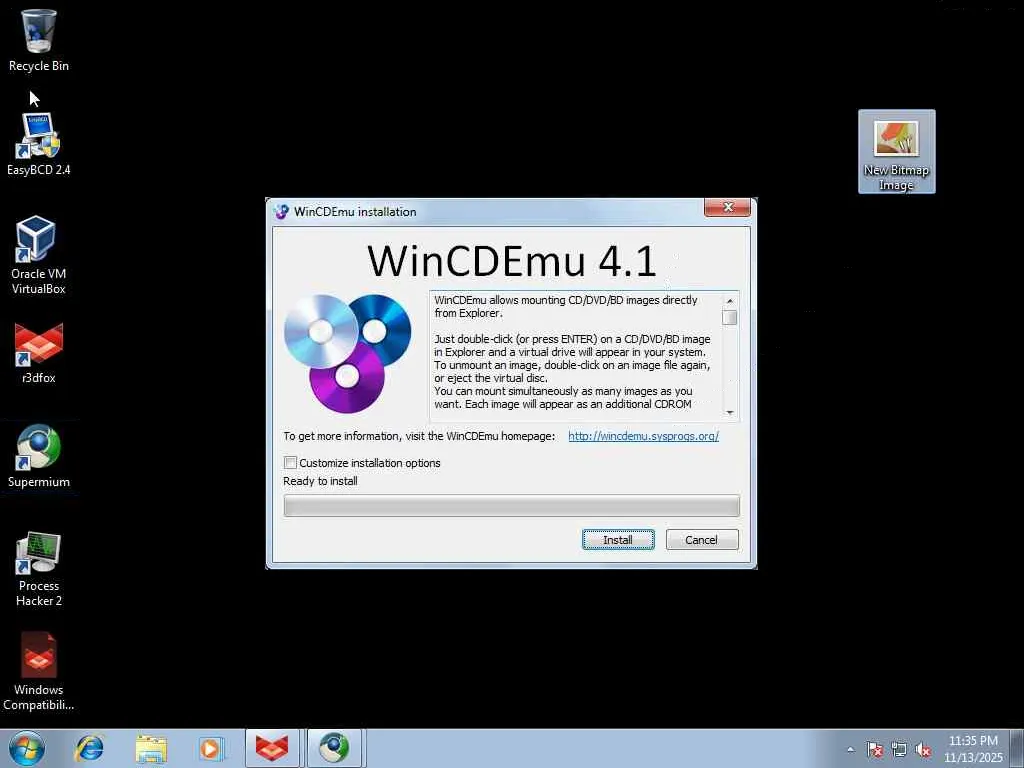Select the Windows Compatibili... desktop file
The height and width of the screenshot is (768, 1024).
pos(39,671)
